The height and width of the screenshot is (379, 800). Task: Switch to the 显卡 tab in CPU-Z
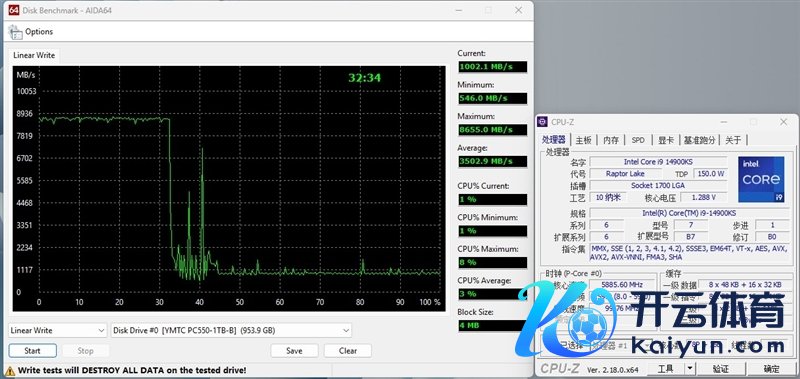[666, 140]
